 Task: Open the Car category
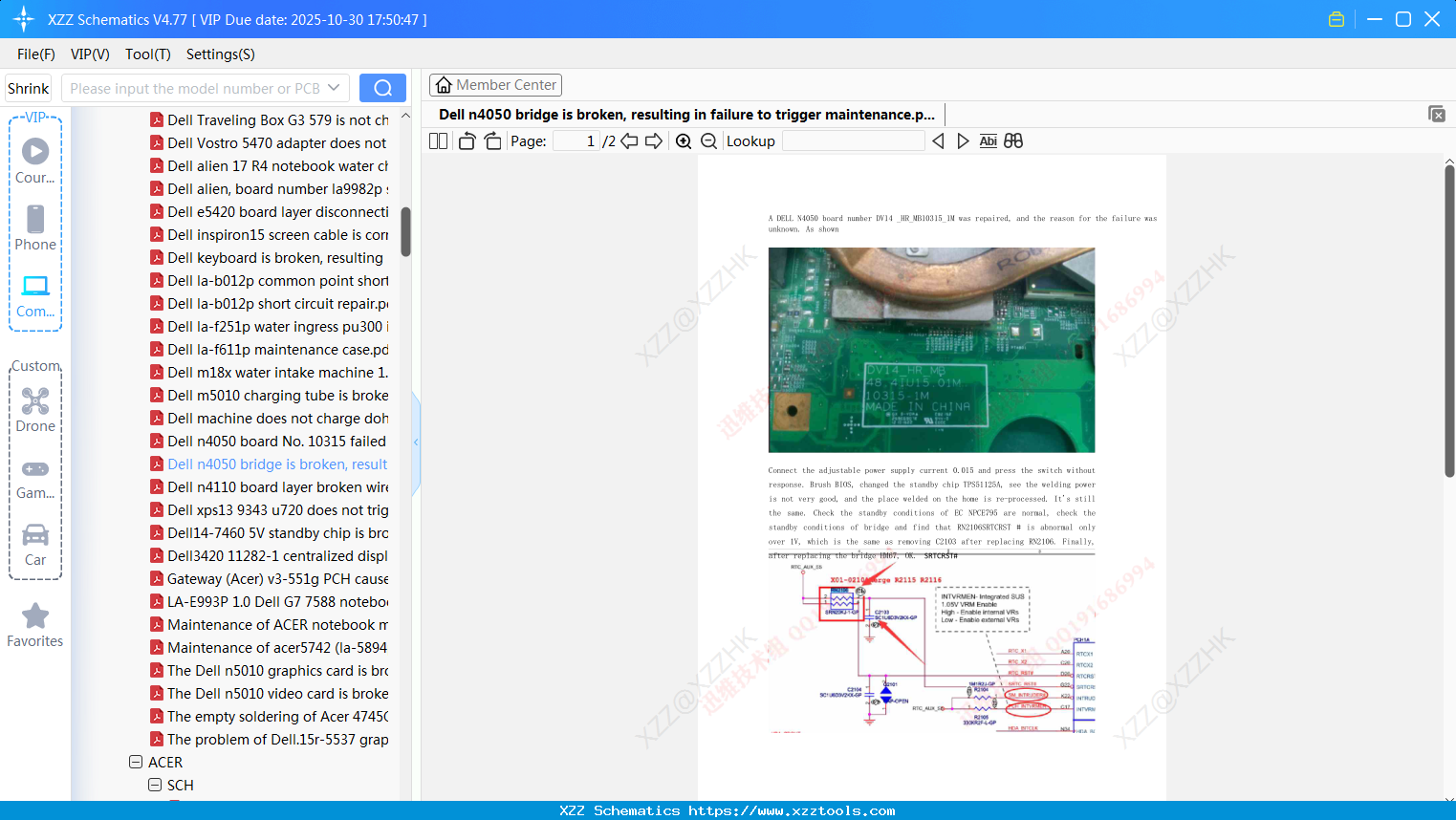(35, 545)
